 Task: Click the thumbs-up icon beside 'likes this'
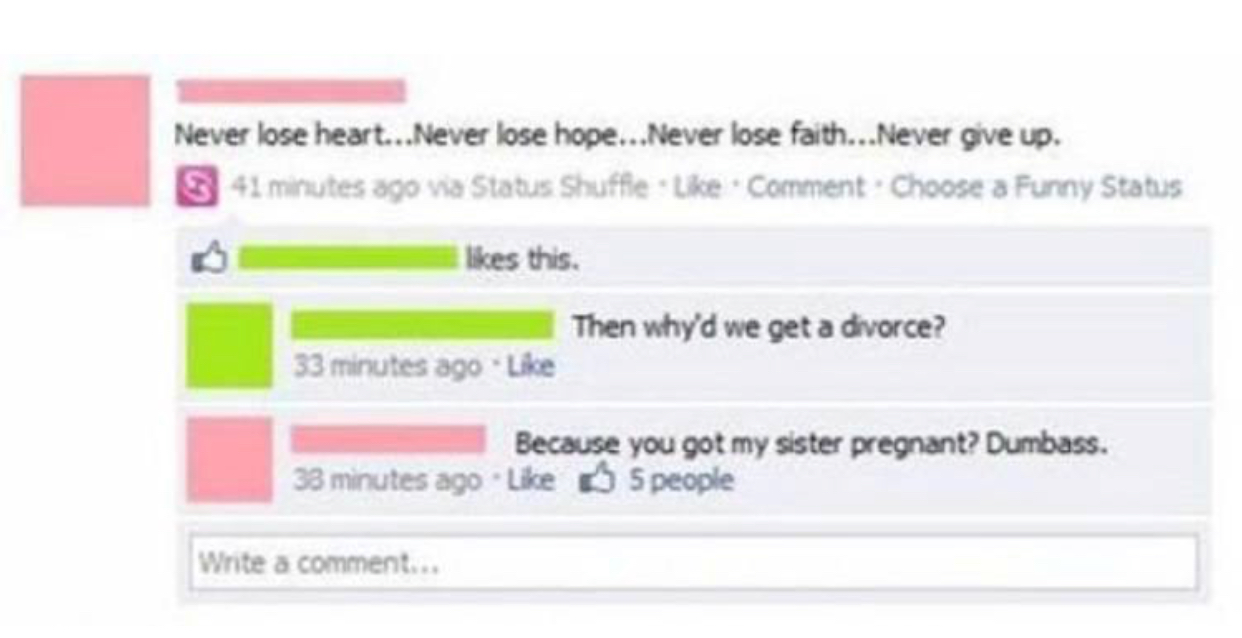(208, 260)
